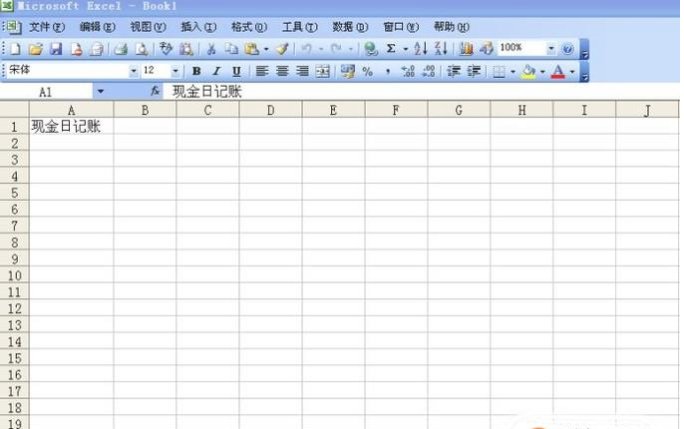Undo the last action

(x=307, y=48)
